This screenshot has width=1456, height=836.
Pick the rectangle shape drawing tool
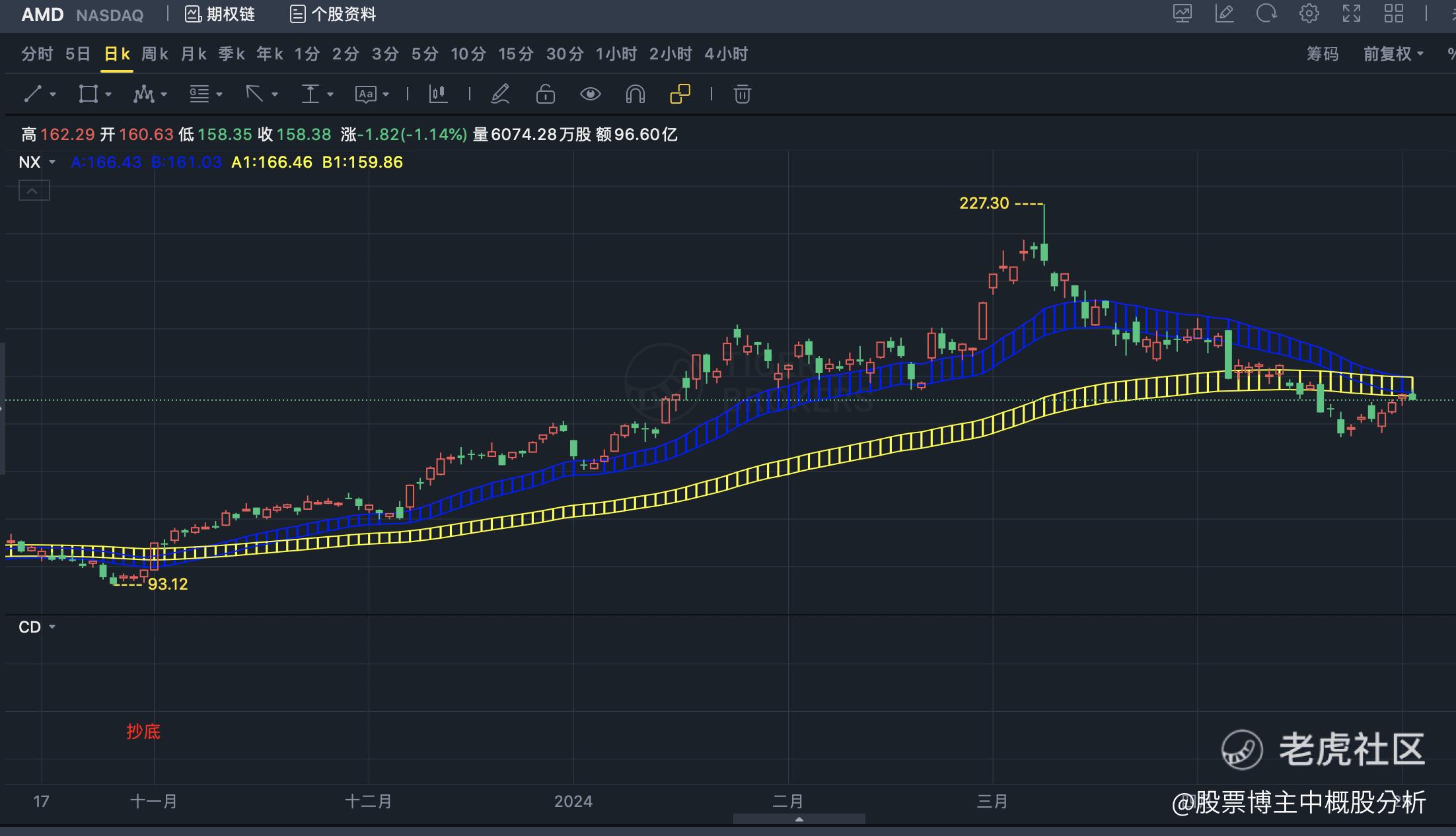coord(88,94)
